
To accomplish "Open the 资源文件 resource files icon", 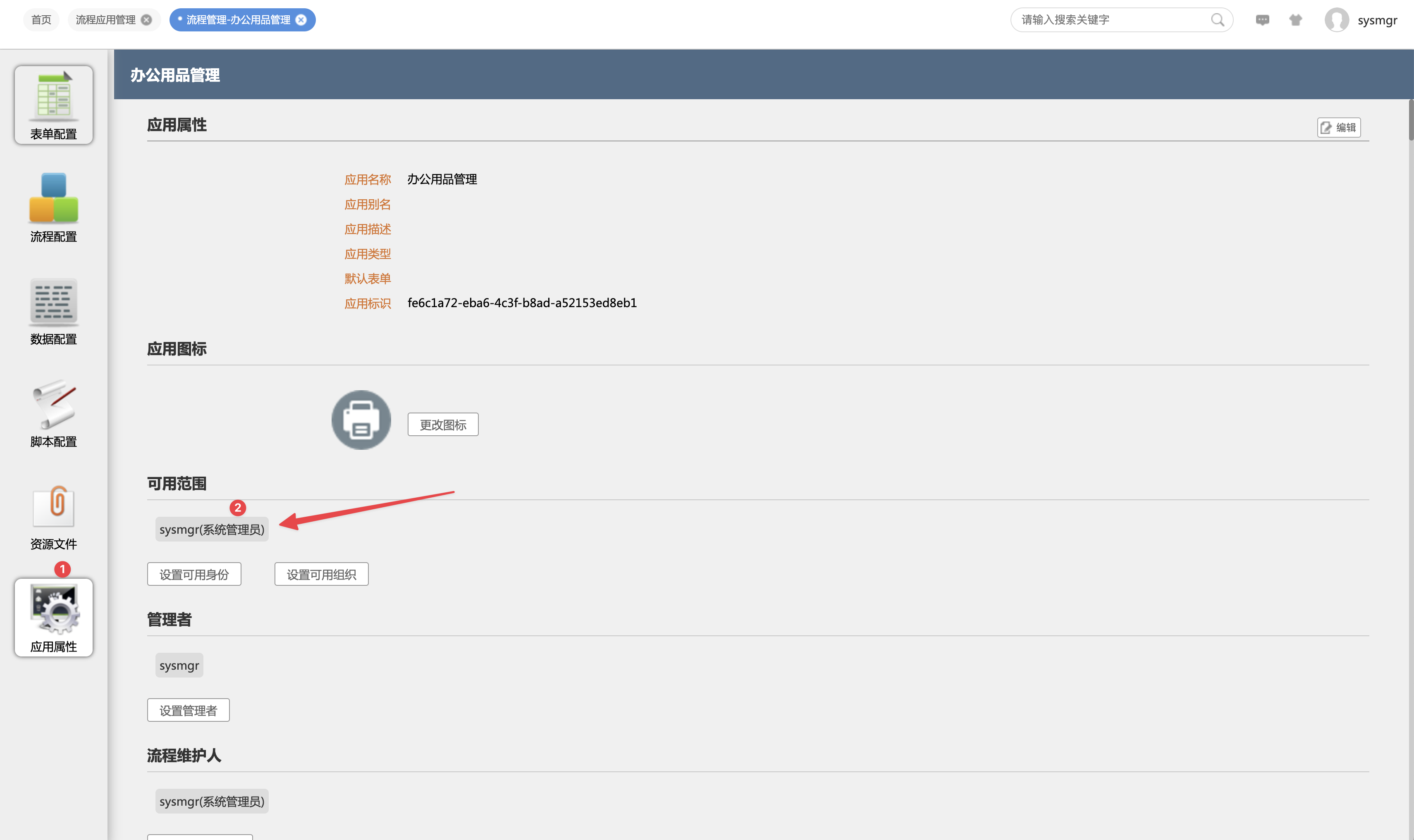I will [x=53, y=515].
